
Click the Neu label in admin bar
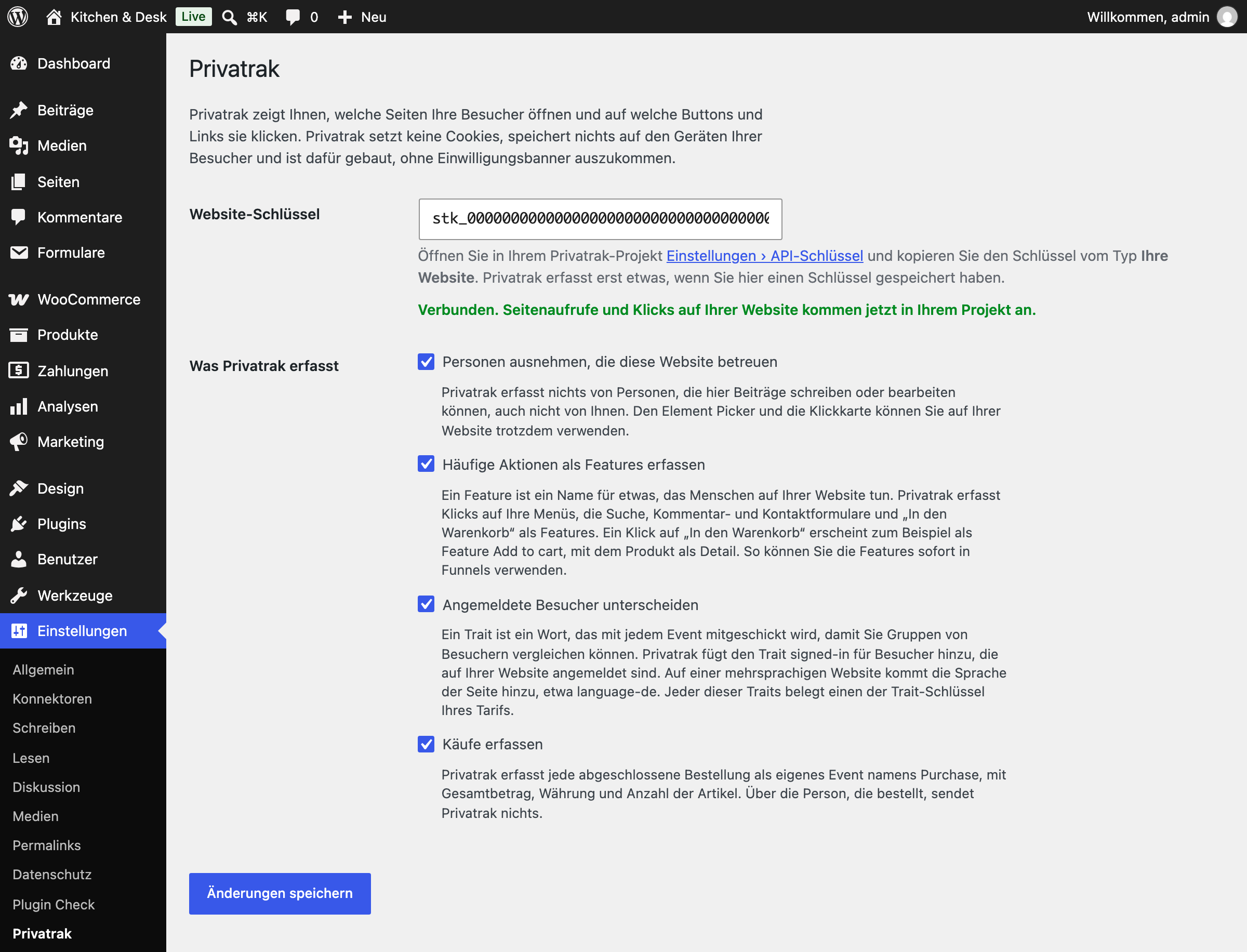[374, 17]
